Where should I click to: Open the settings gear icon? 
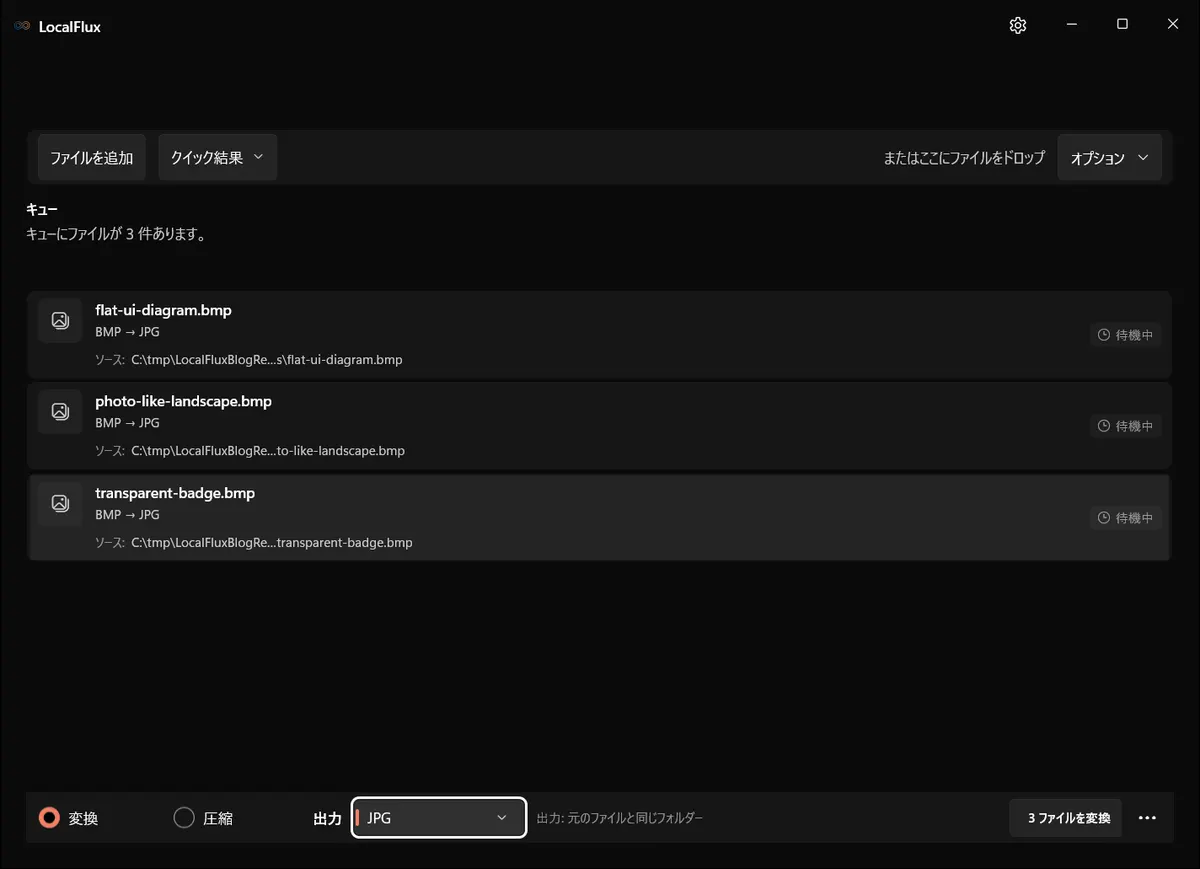point(1018,26)
